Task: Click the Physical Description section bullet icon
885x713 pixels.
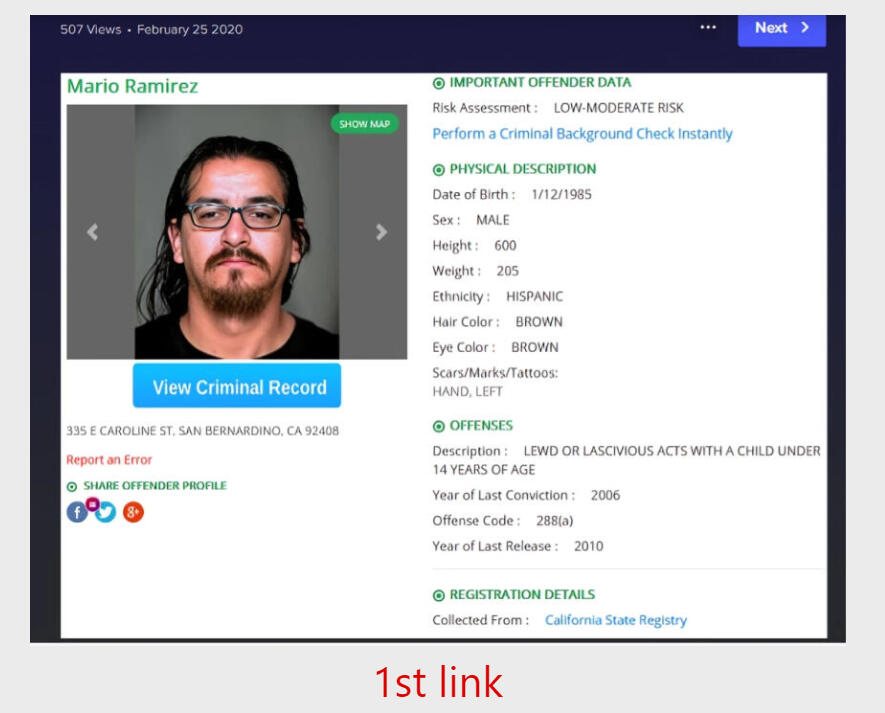Action: (439, 170)
